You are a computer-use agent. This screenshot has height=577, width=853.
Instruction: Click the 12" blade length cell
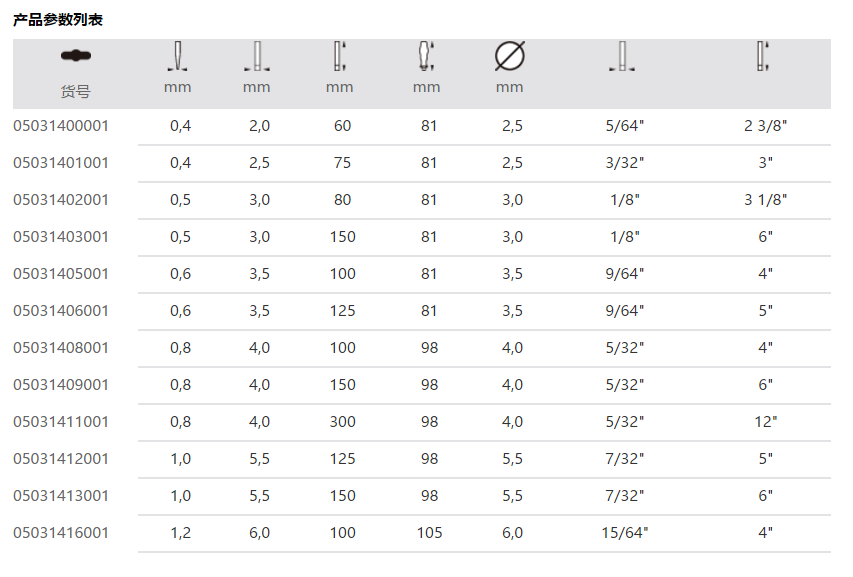pyautogui.click(x=766, y=422)
